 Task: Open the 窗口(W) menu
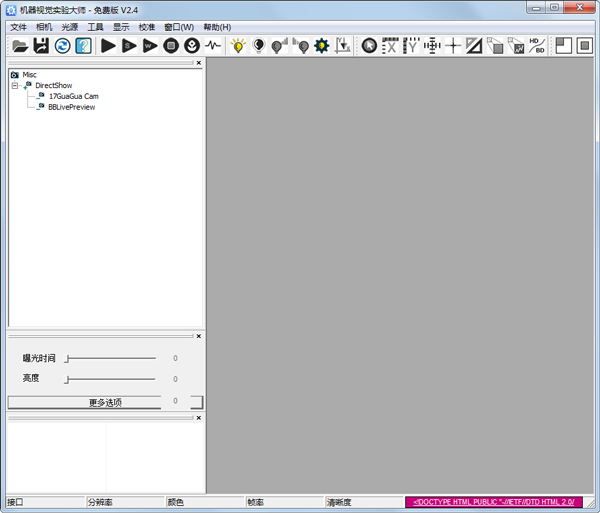[x=179, y=27]
